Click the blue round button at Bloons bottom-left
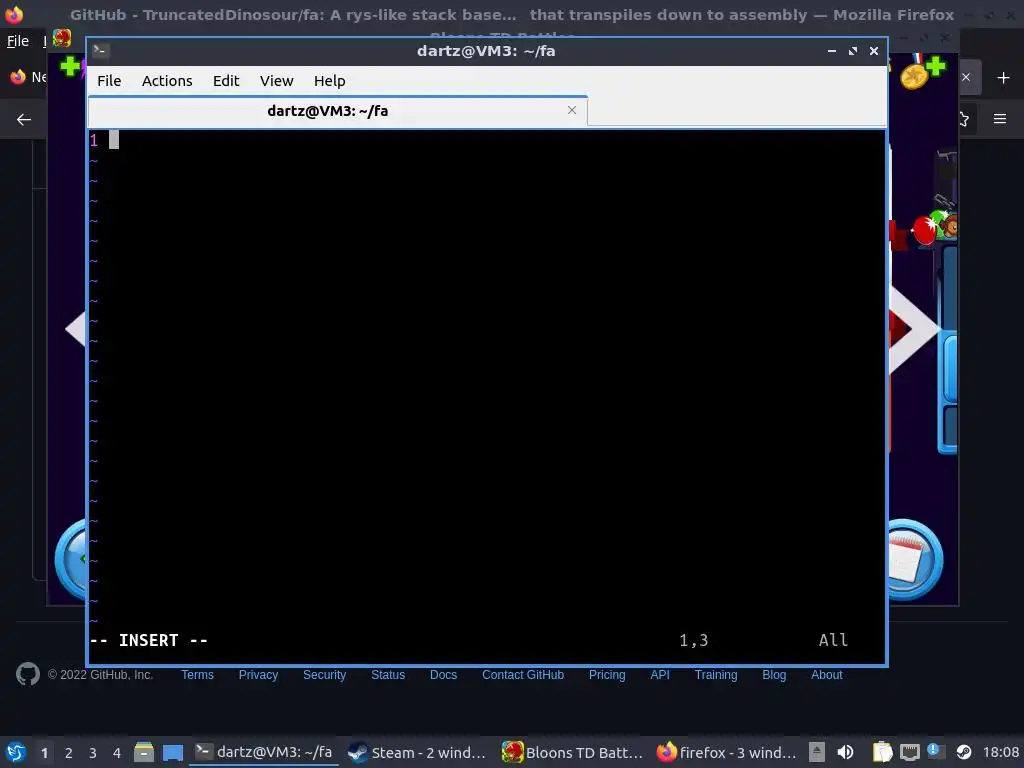Screen dimensions: 1024x768 pos(71,560)
